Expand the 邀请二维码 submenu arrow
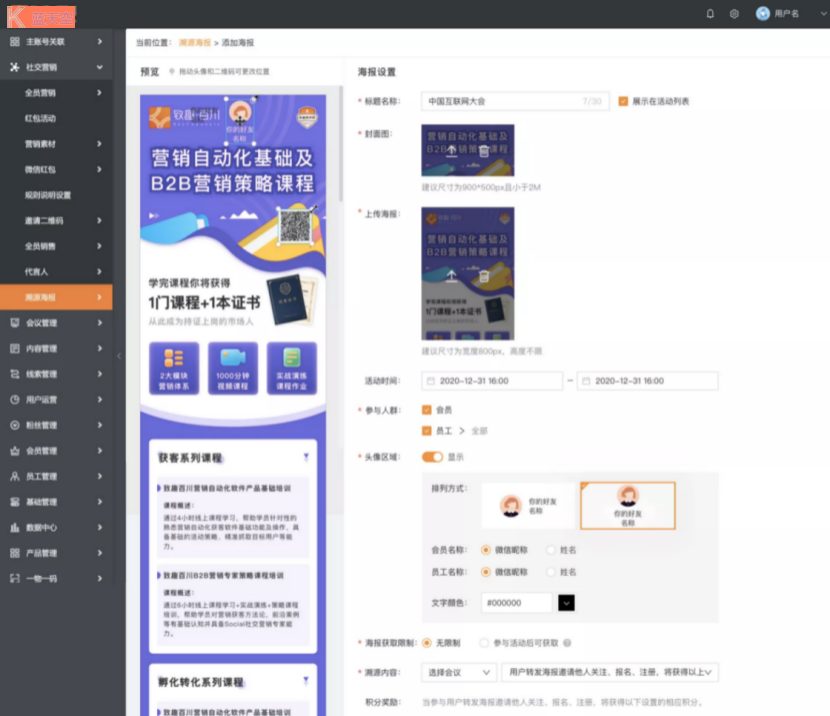 coord(99,221)
